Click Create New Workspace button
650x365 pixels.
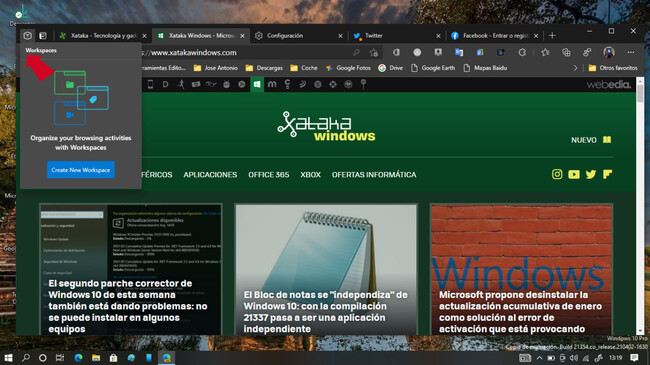pos(81,170)
